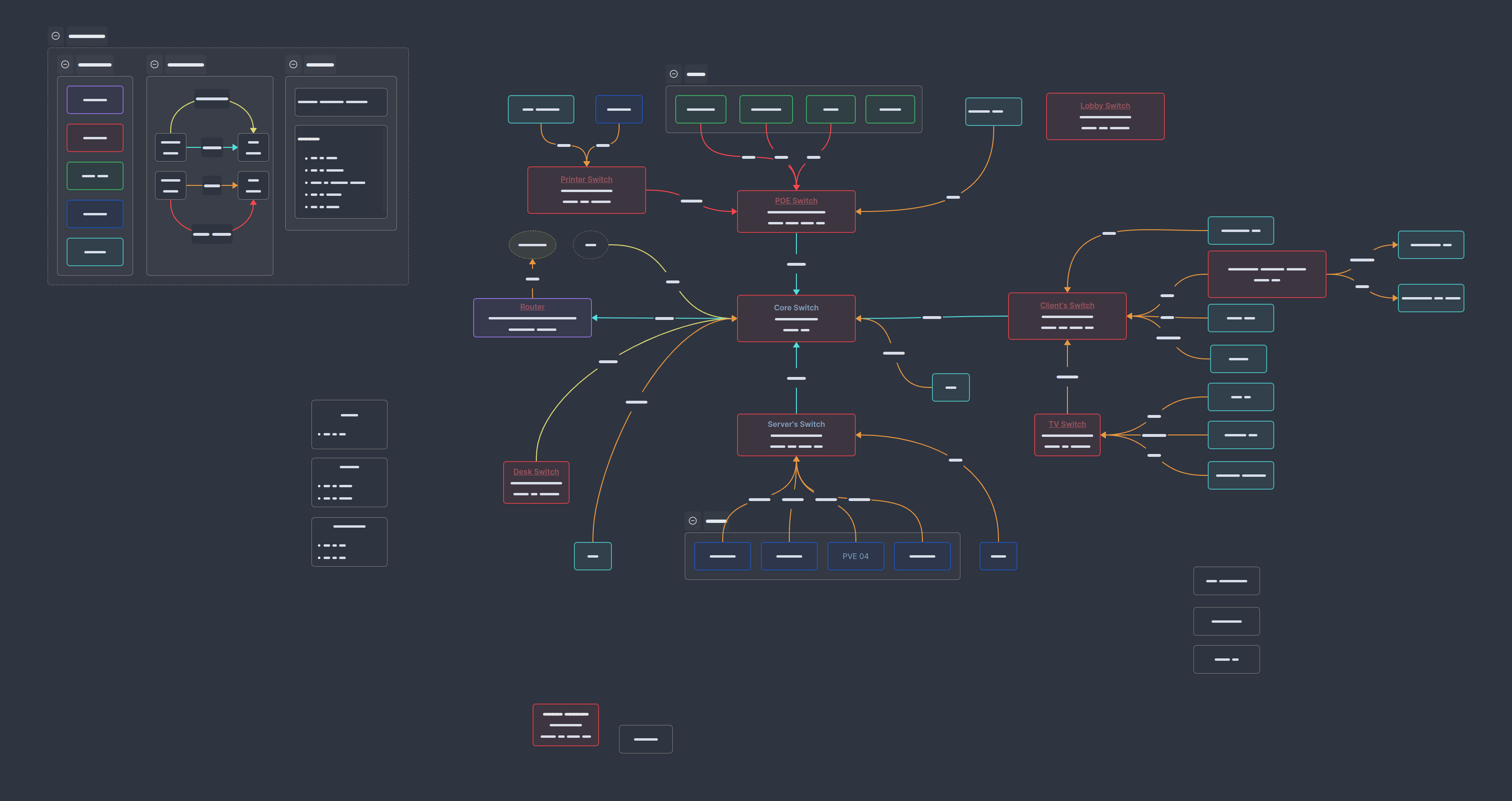This screenshot has width=1512, height=801.
Task: Collapse the green-node group above POE Switch
Action: 674,74
